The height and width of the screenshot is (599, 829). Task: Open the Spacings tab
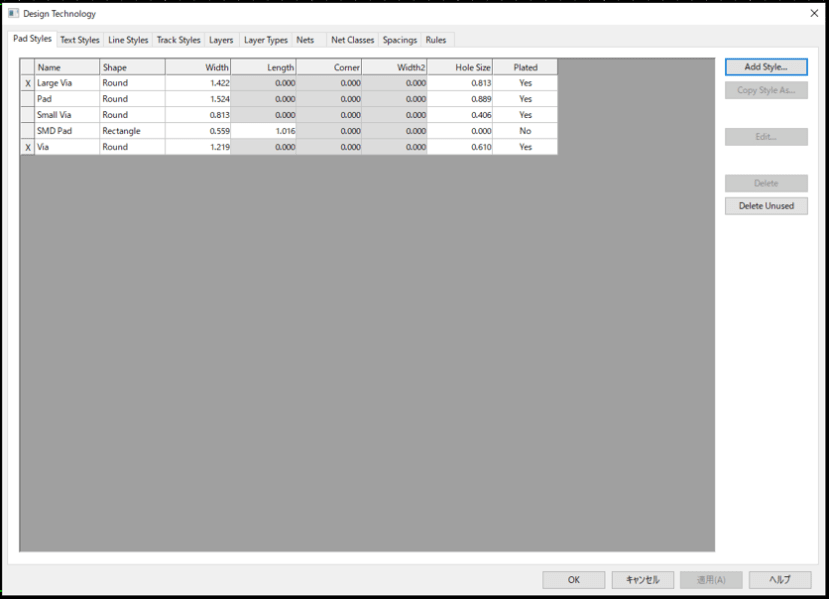pos(400,40)
